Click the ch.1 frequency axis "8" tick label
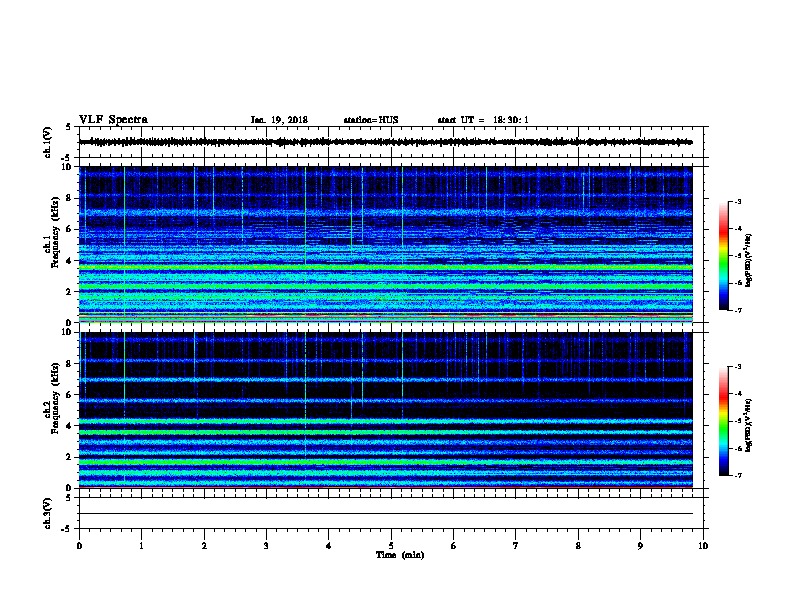 click(69, 198)
